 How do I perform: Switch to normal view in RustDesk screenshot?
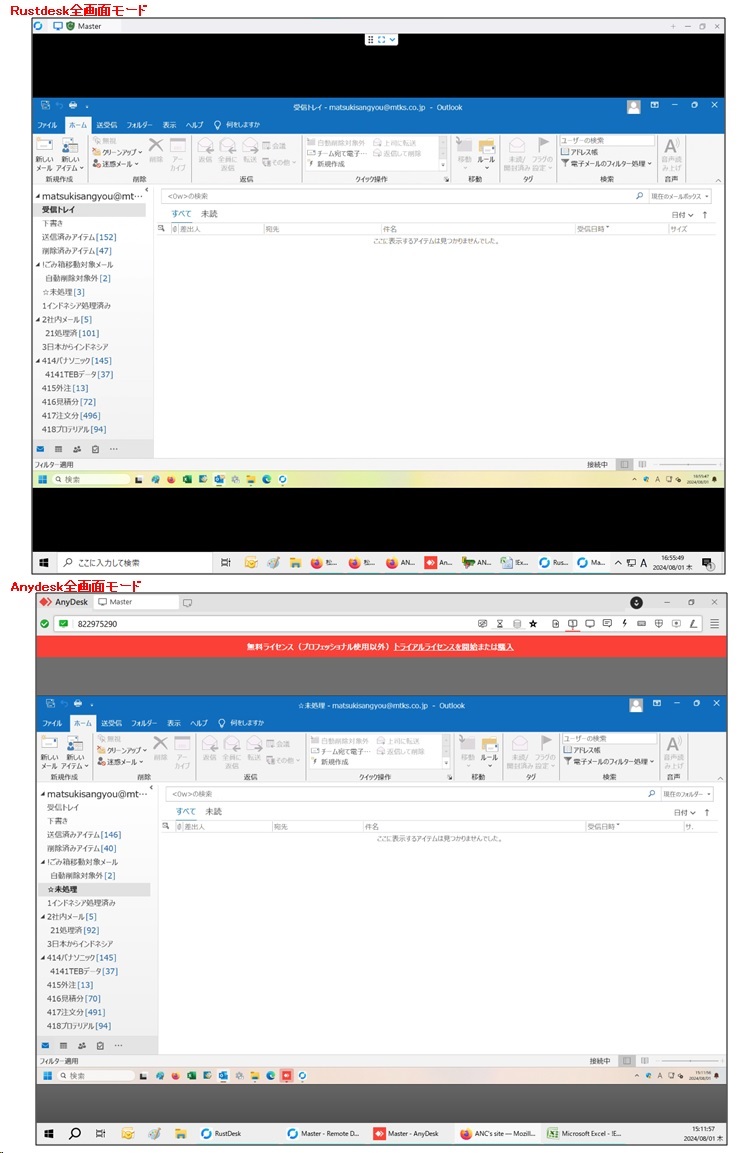625,464
